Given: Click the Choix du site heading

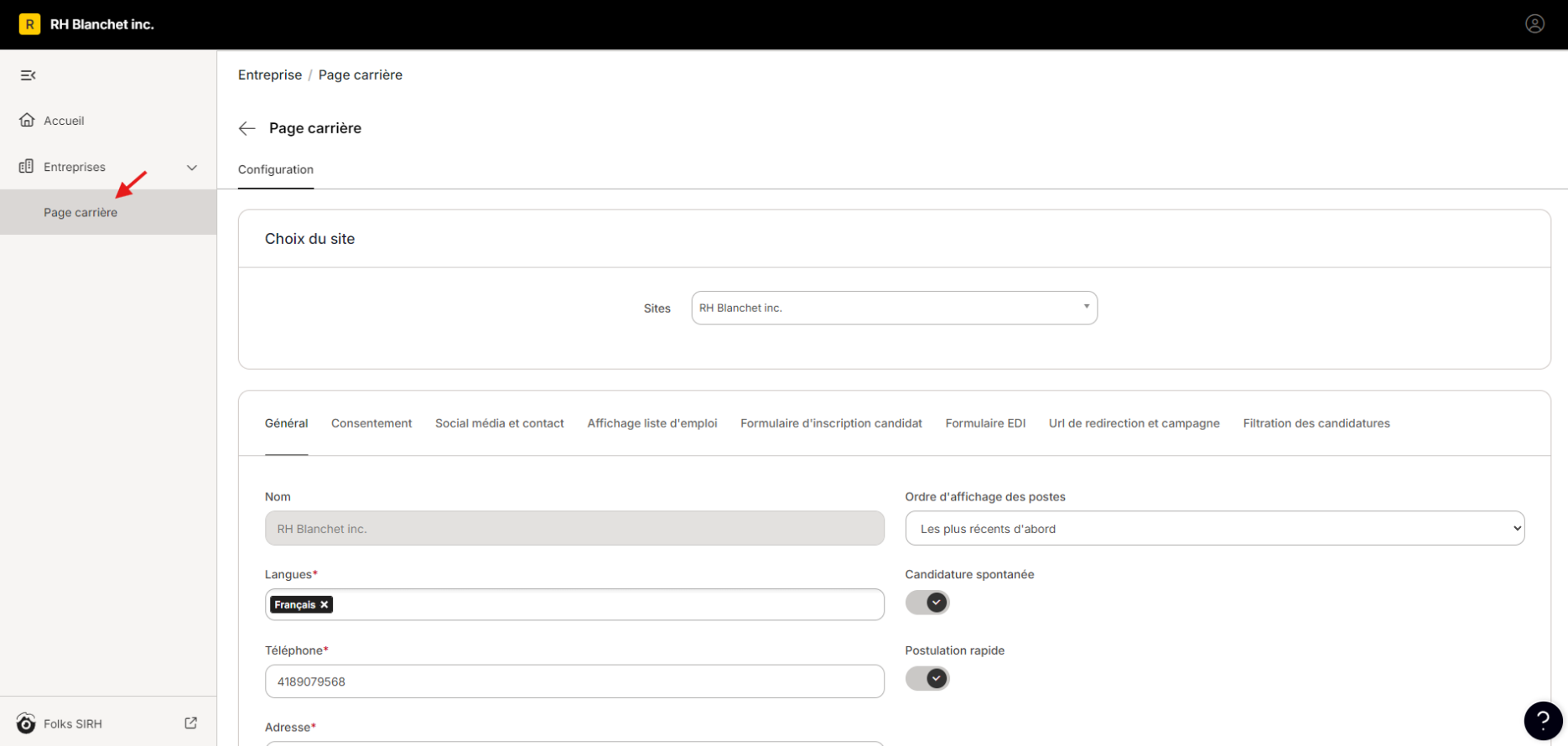Looking at the screenshot, I should pos(310,239).
